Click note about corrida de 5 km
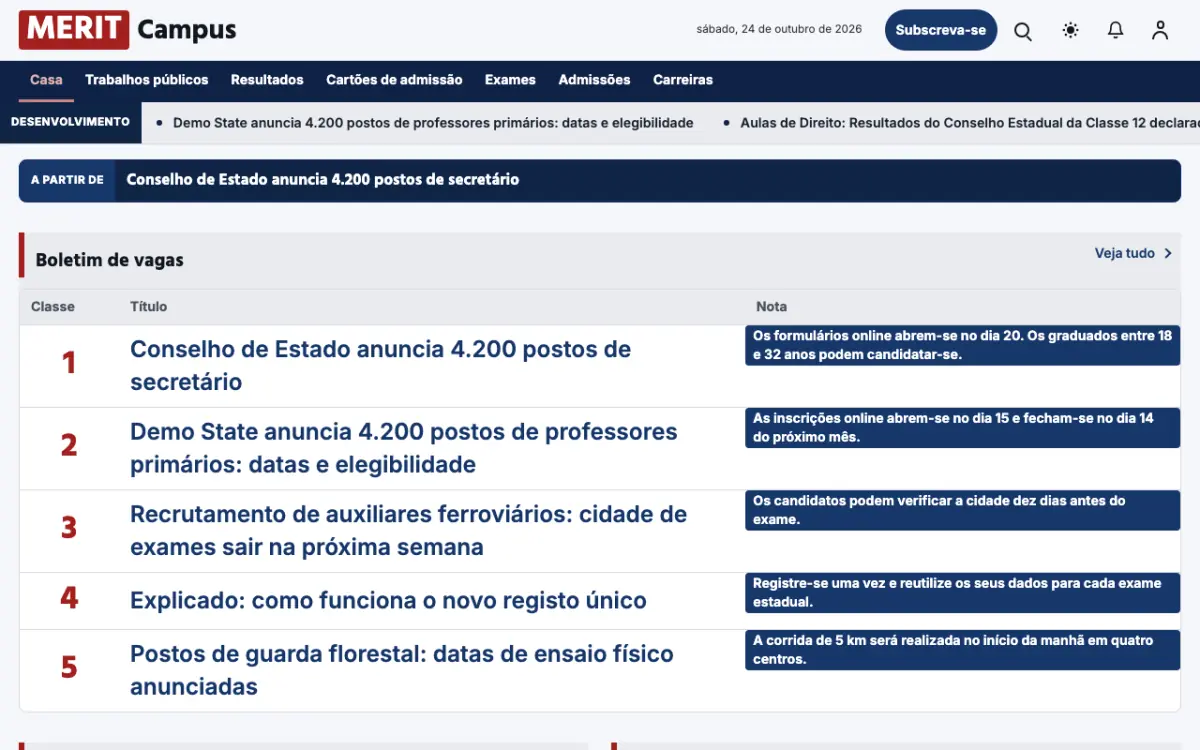Viewport: 1200px width, 750px height. [x=962, y=650]
